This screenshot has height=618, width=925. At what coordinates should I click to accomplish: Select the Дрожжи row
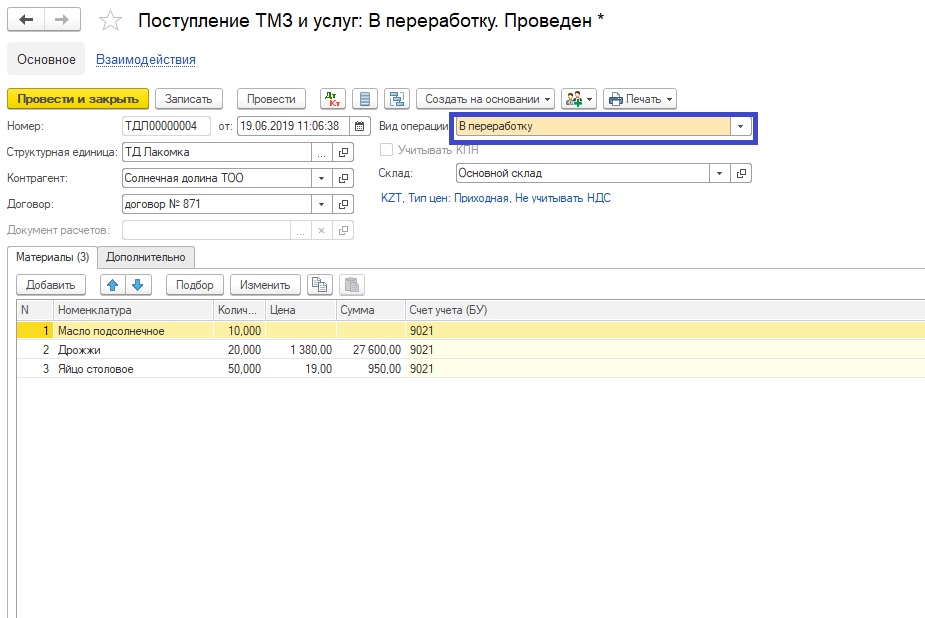[x=471, y=350]
